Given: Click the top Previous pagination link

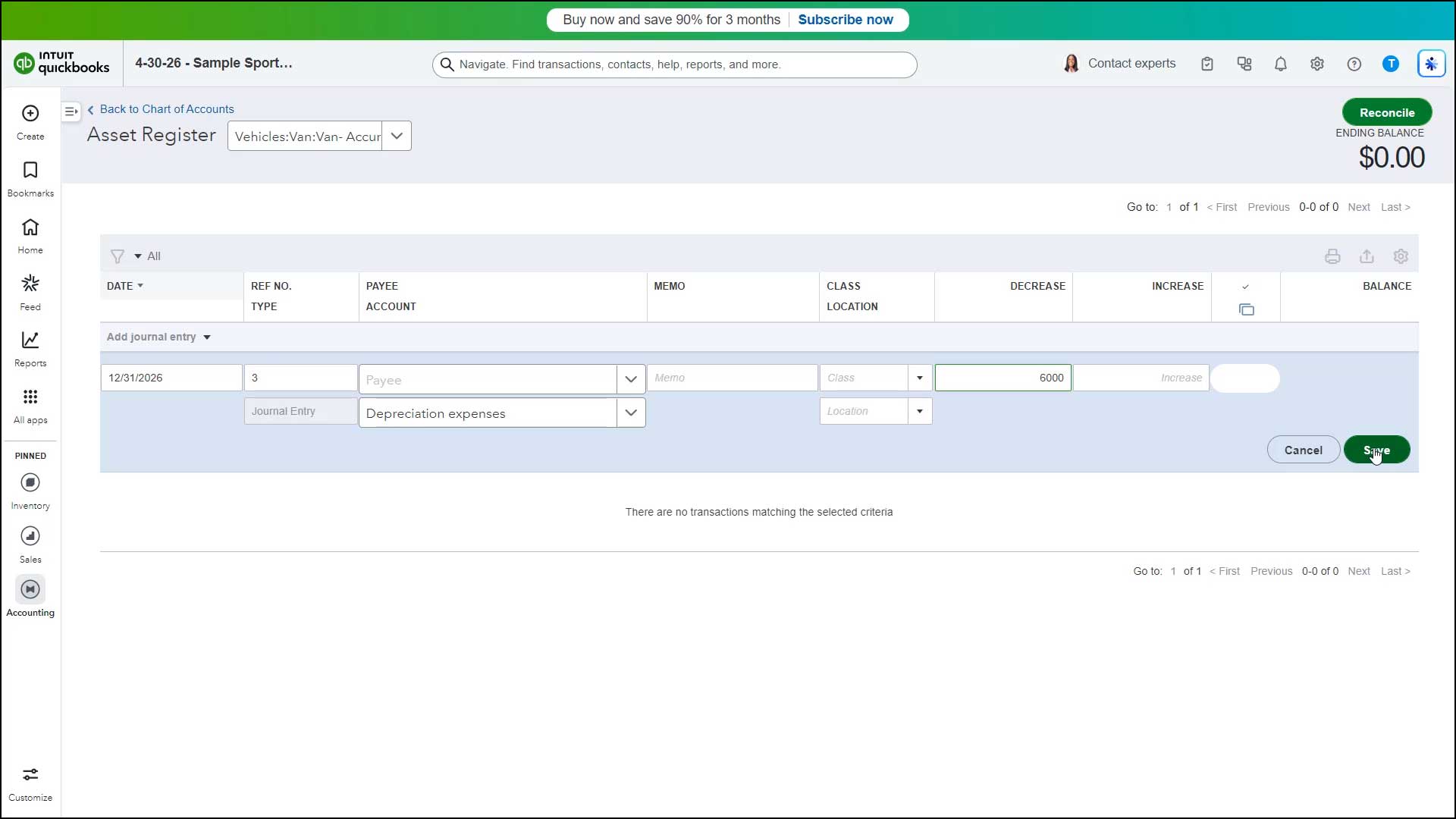Looking at the screenshot, I should point(1268,207).
